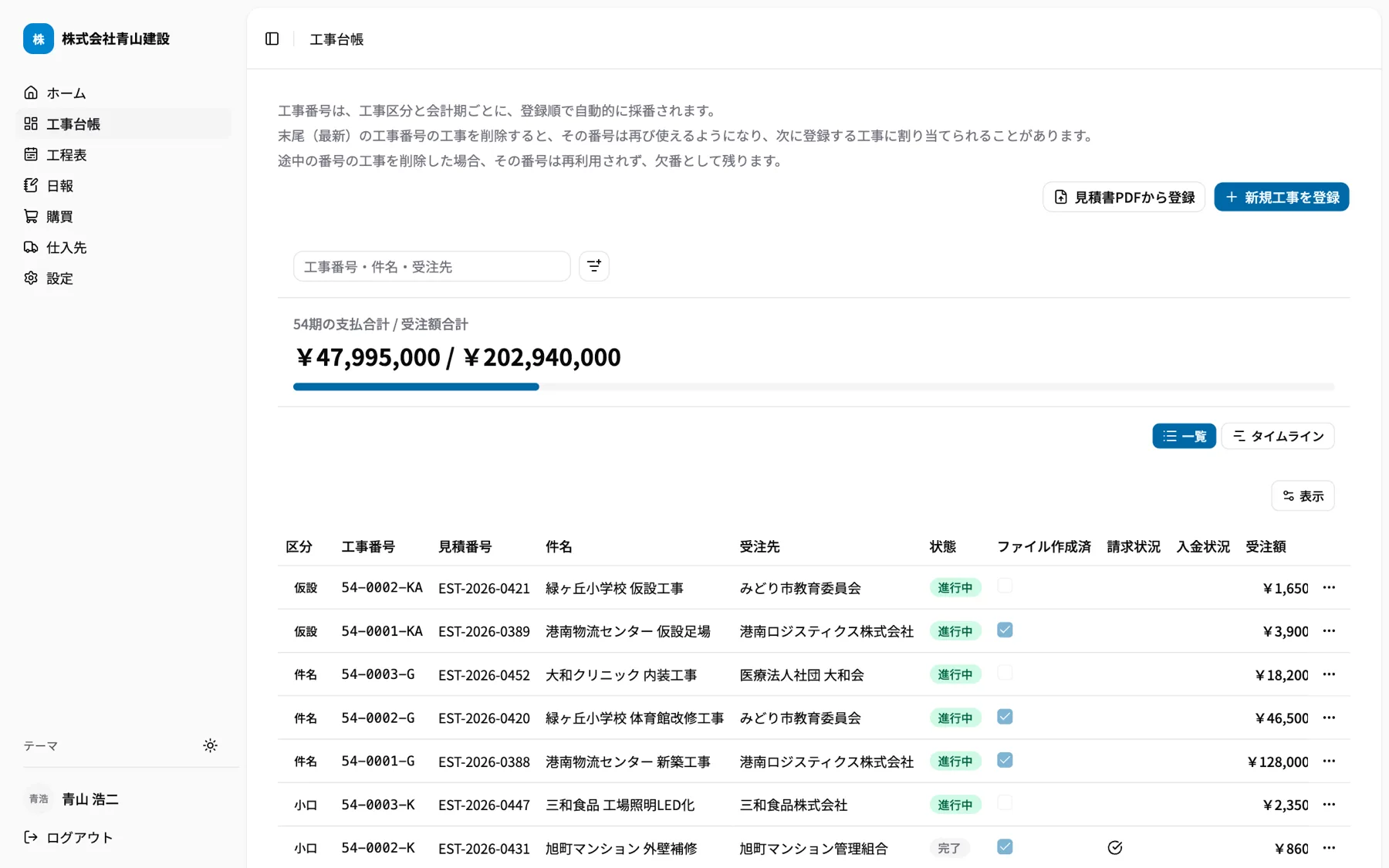This screenshot has width=1389, height=868.
Task: Open 購買 in the sidebar
Action: pos(123,216)
